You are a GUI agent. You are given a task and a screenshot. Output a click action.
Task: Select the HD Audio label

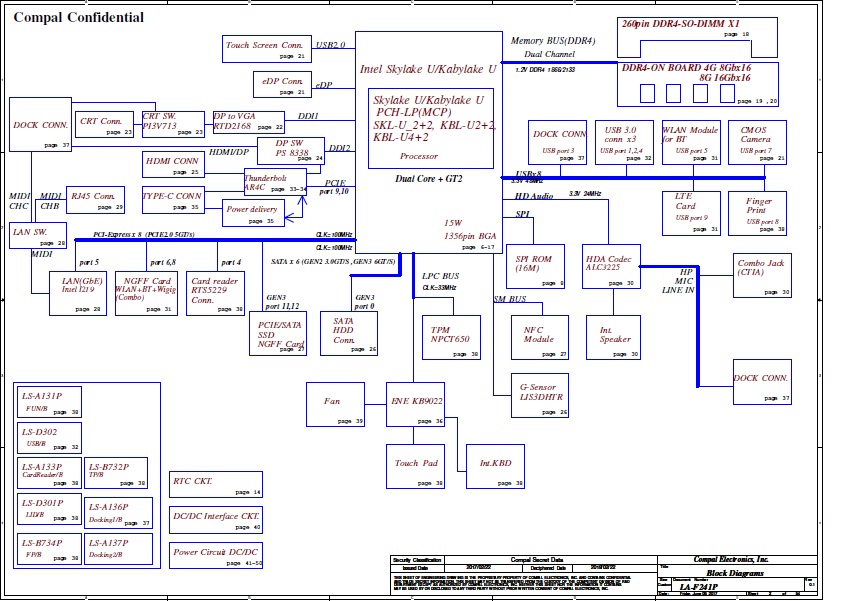tap(534, 196)
